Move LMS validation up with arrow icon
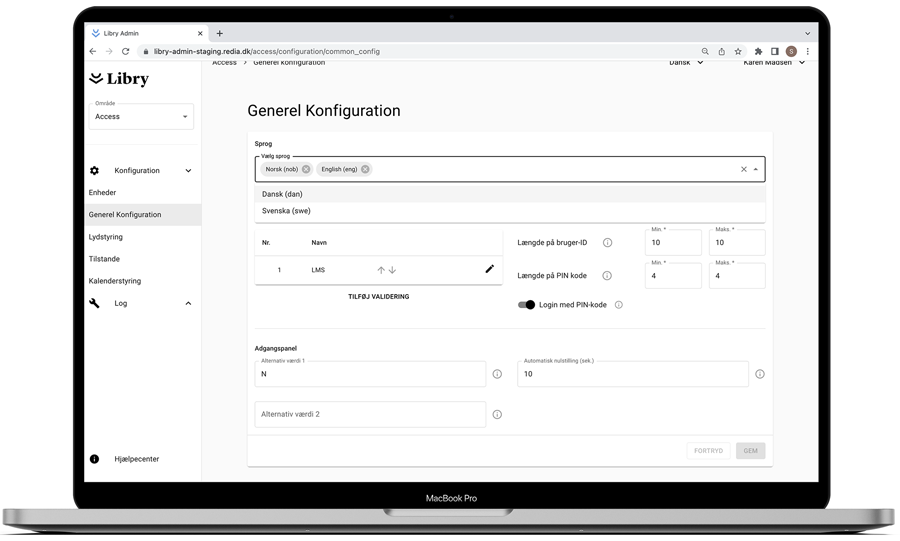The height and width of the screenshot is (541, 900). (381, 270)
